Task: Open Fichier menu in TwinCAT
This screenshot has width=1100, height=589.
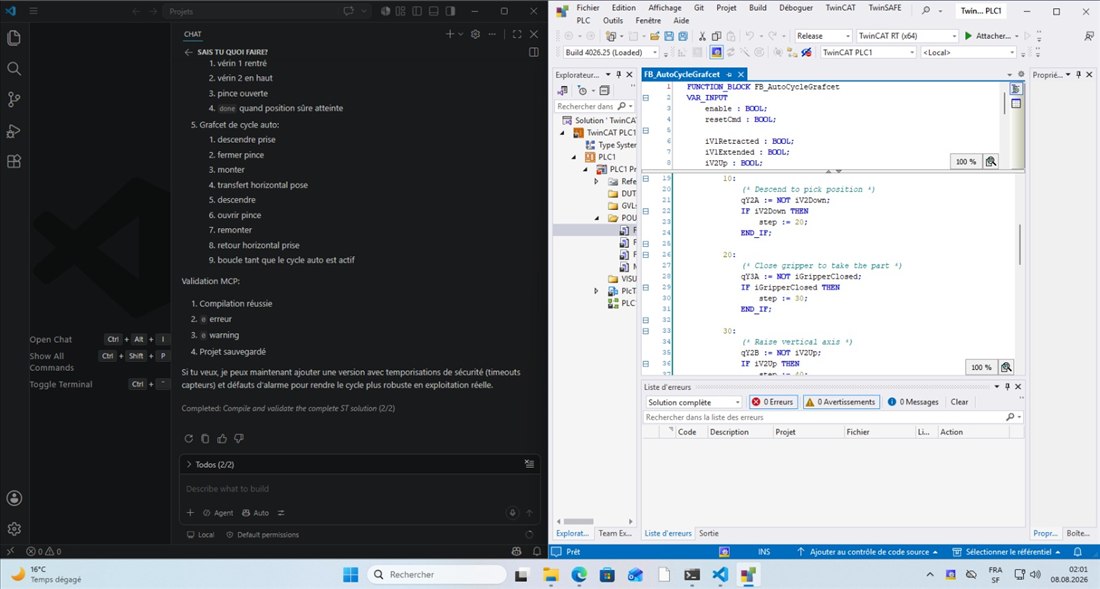Action: click(588, 8)
